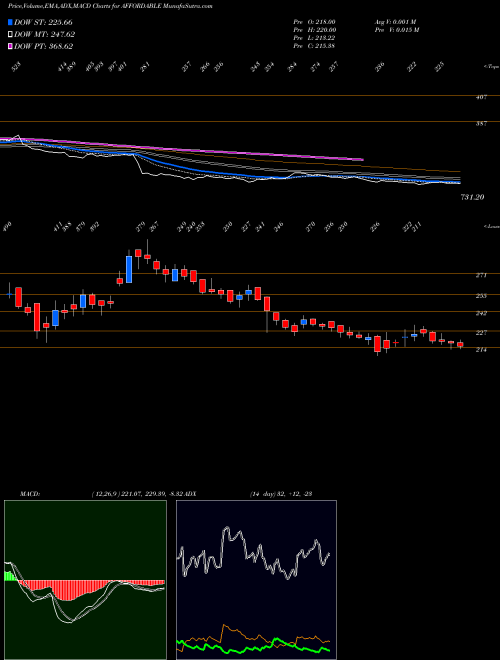Select the 'DOW ST: 225.66' label
Screen dimensions: 500x660
pyautogui.click(x=43, y=22)
